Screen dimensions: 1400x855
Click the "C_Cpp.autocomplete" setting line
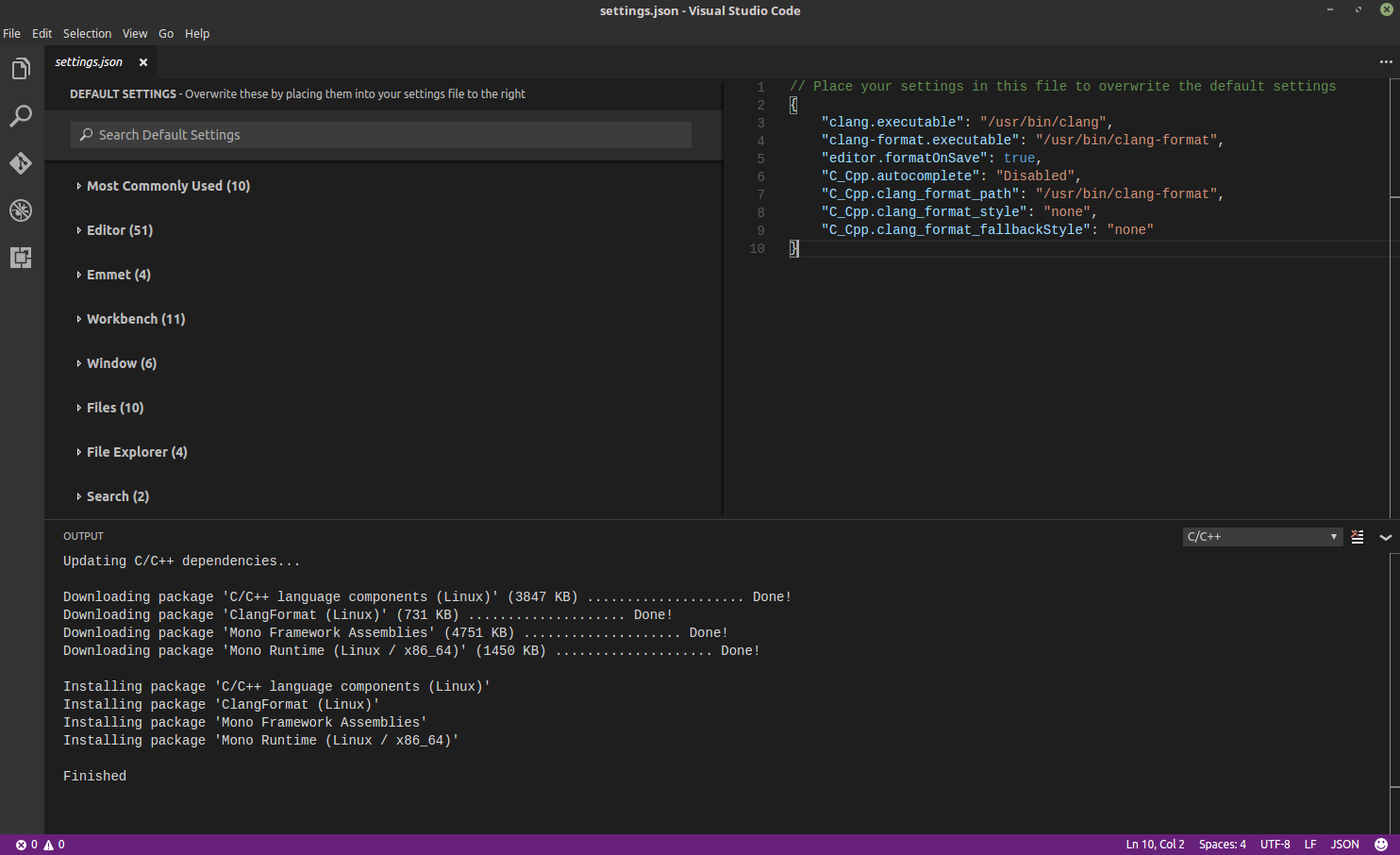point(951,176)
